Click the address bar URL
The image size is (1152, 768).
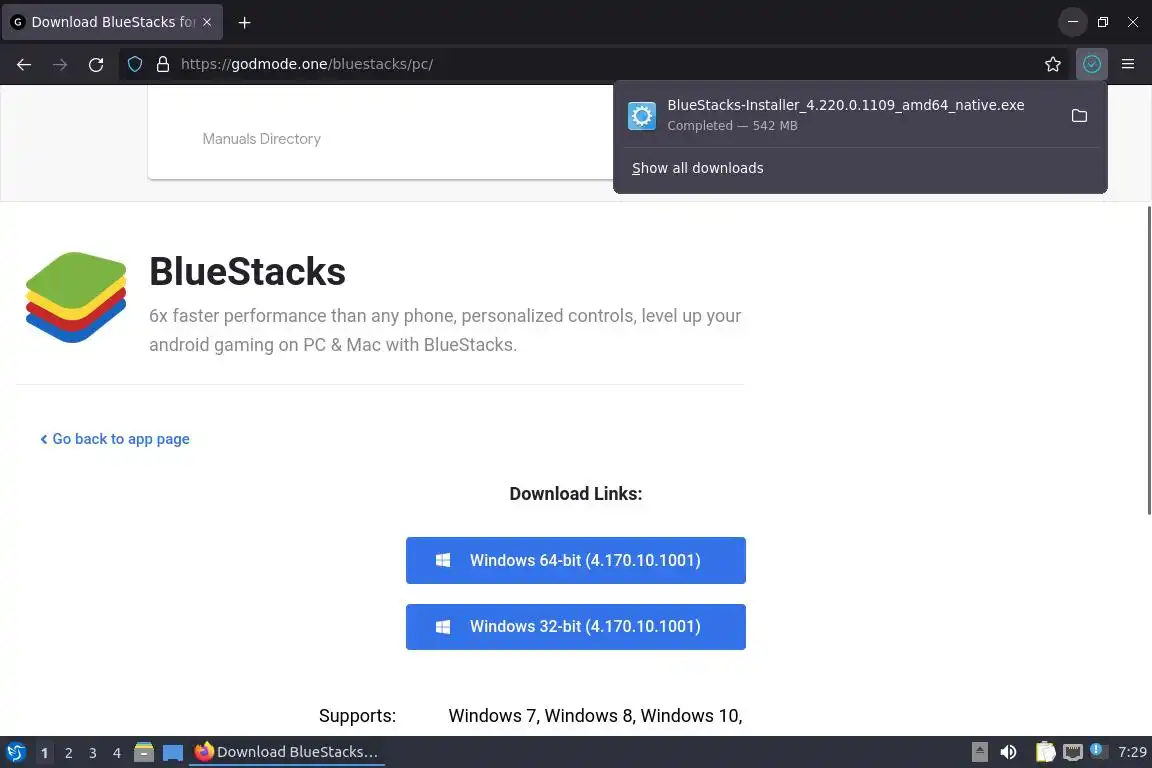(307, 65)
